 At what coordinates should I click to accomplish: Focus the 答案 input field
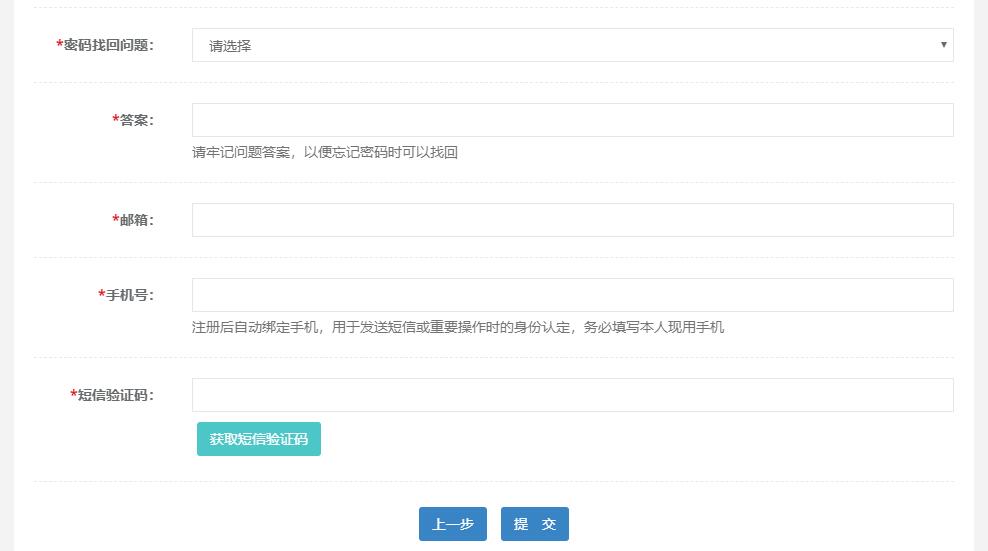(572, 120)
